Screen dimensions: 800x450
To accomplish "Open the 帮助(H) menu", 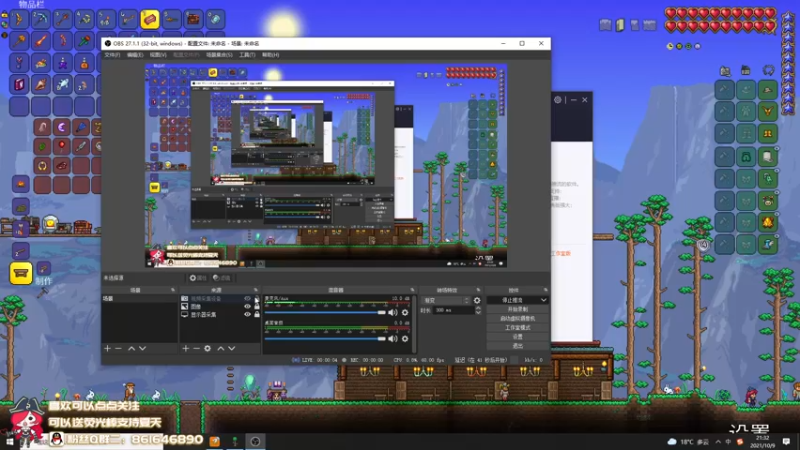I will point(270,55).
